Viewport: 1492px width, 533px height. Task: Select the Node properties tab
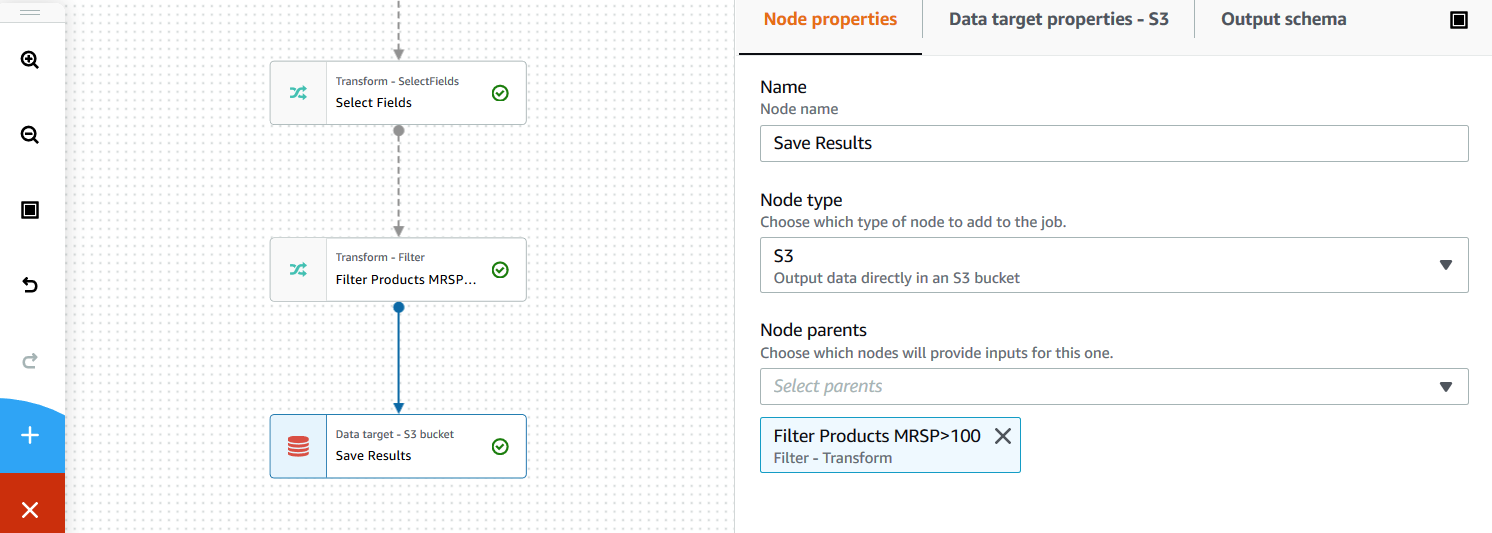pyautogui.click(x=830, y=19)
